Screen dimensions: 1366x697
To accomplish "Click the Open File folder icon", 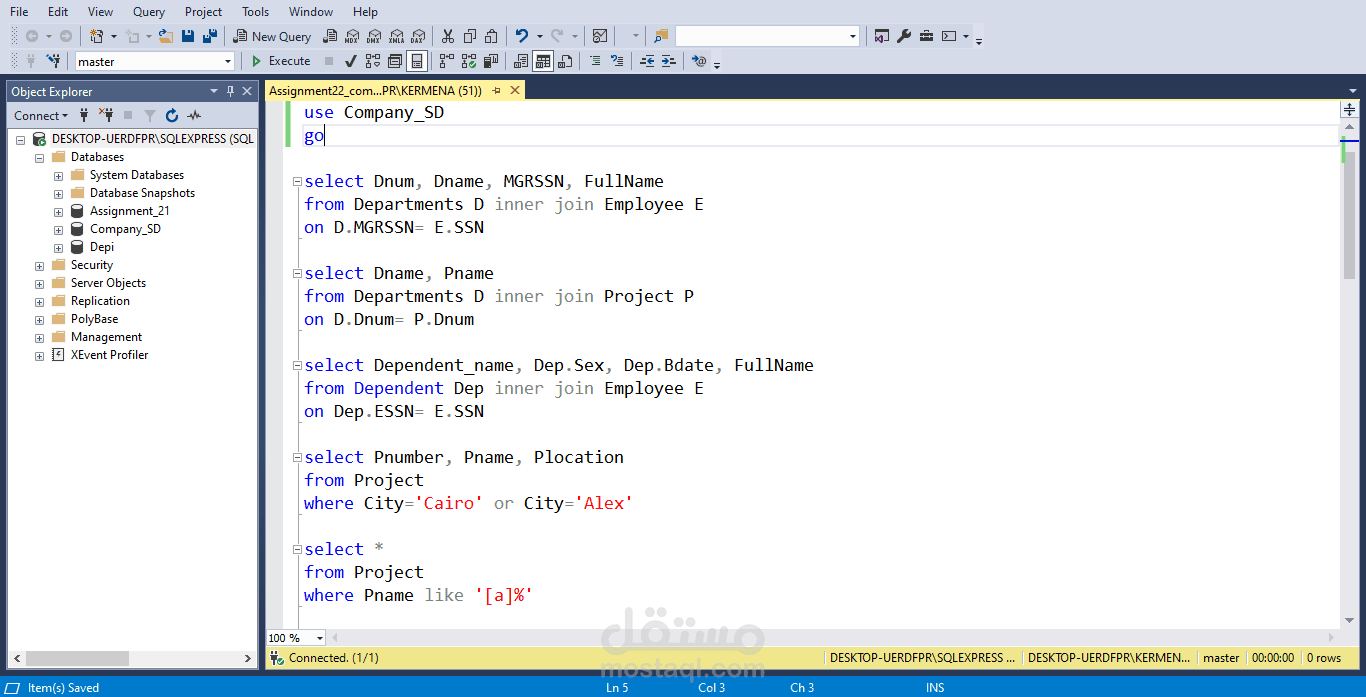I will point(166,36).
